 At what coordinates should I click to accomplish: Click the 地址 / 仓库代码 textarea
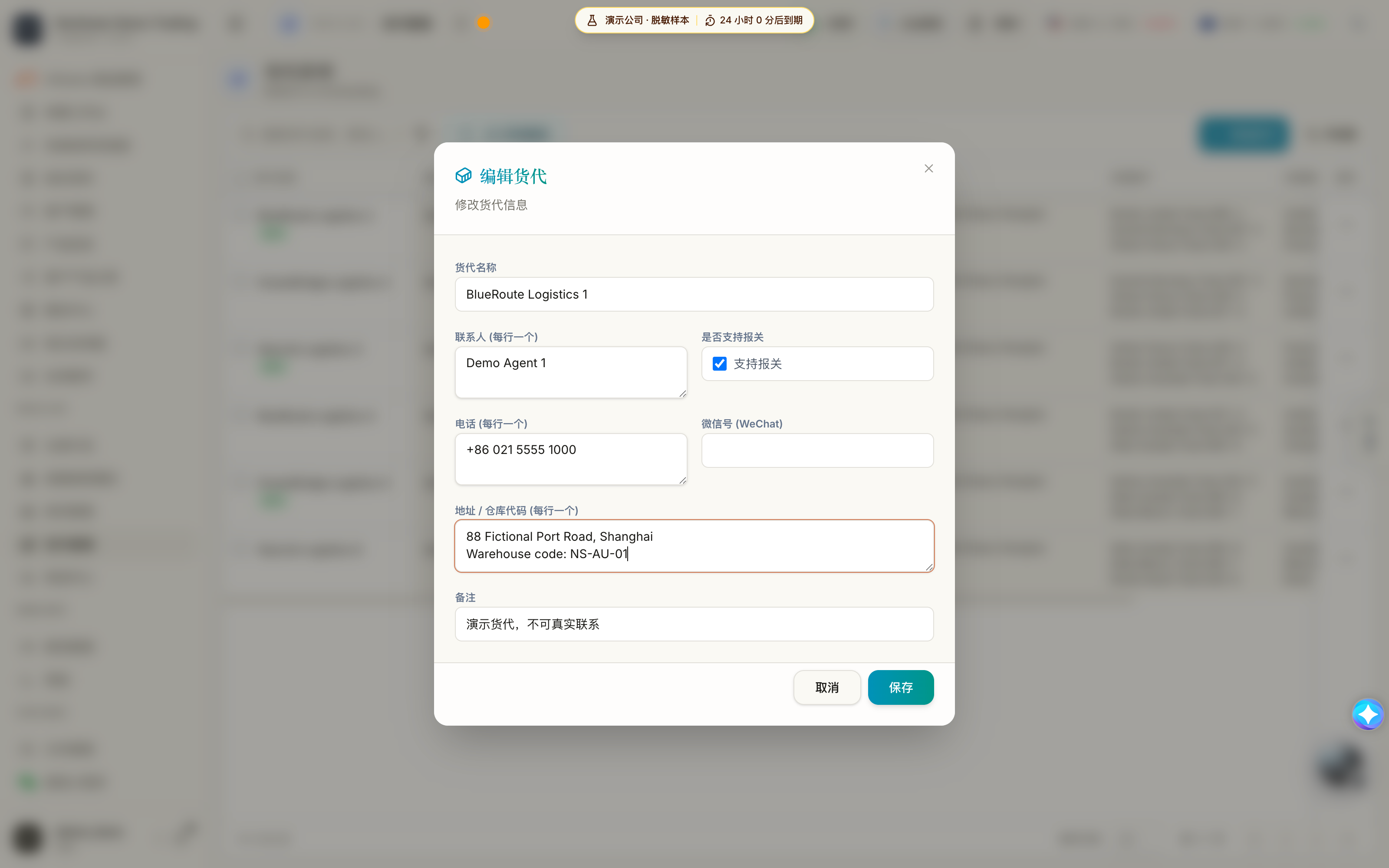pyautogui.click(x=694, y=546)
